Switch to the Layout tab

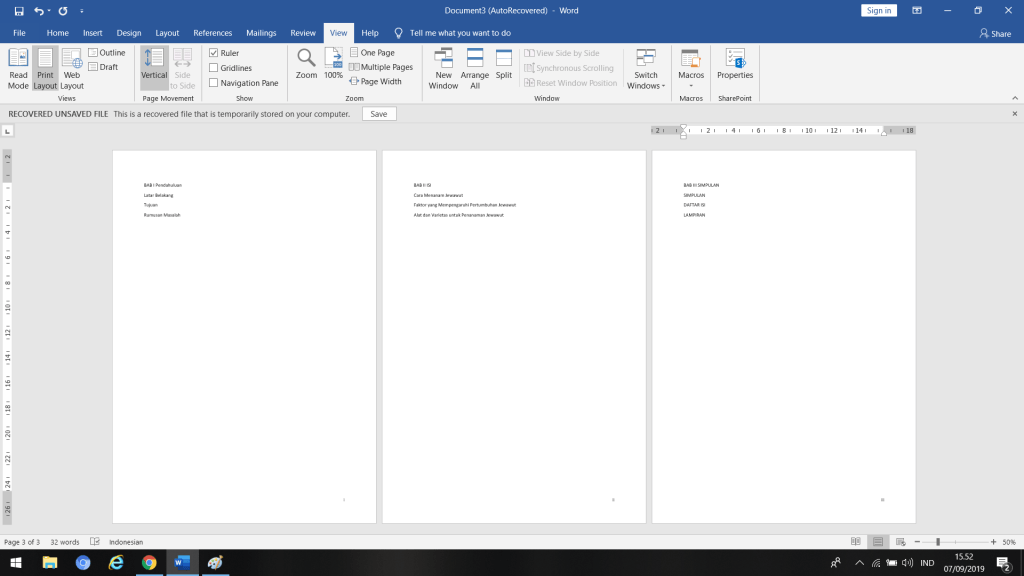coord(167,33)
